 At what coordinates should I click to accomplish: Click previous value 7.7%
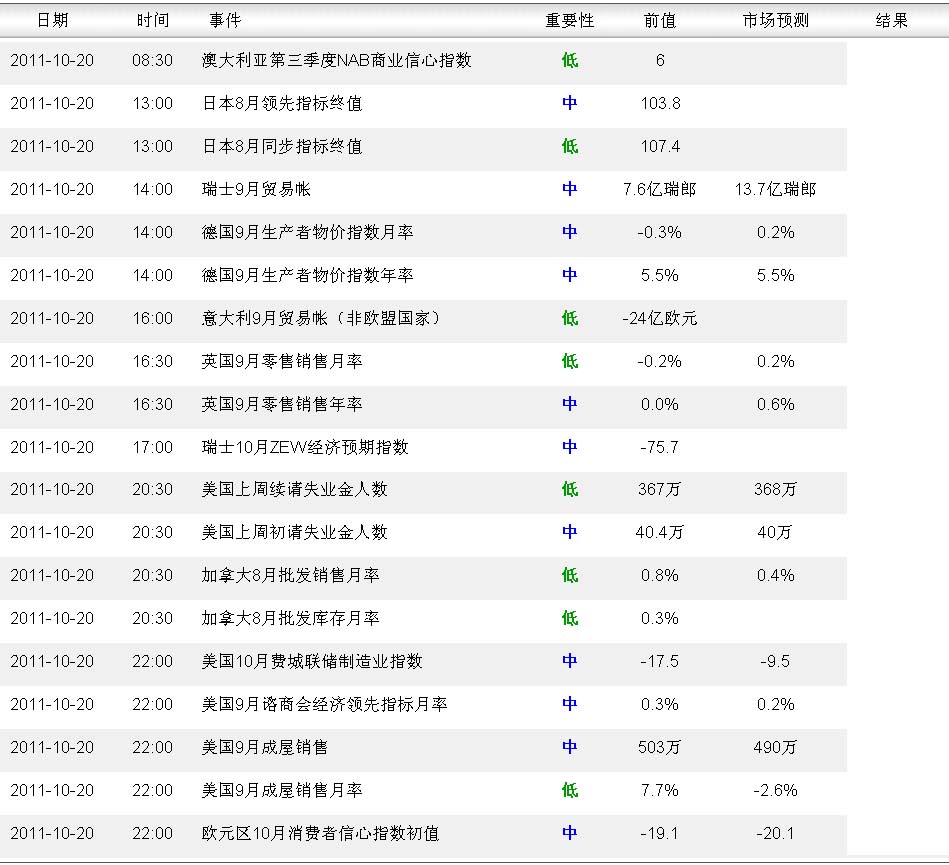660,790
